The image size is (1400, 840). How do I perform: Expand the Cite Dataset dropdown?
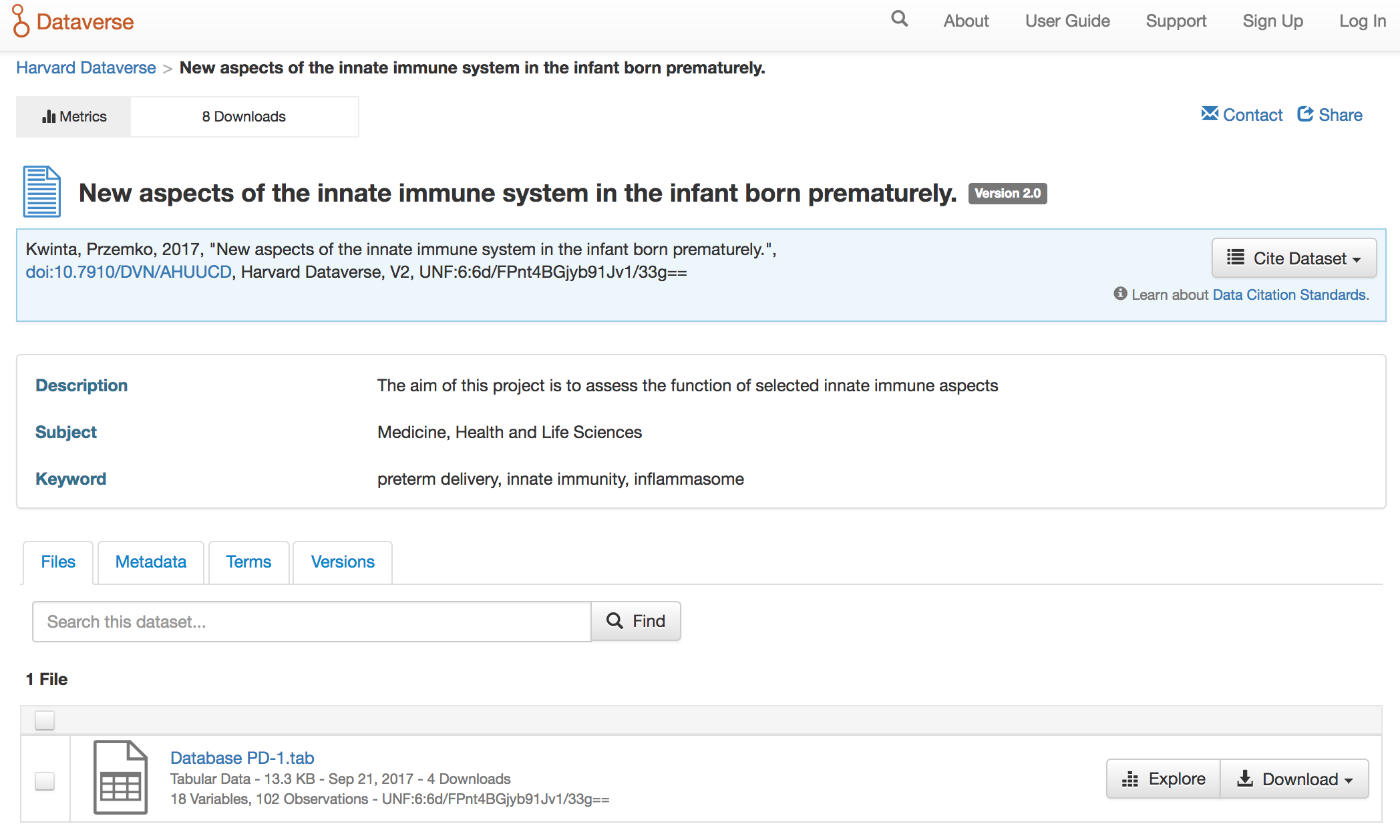(x=1294, y=258)
